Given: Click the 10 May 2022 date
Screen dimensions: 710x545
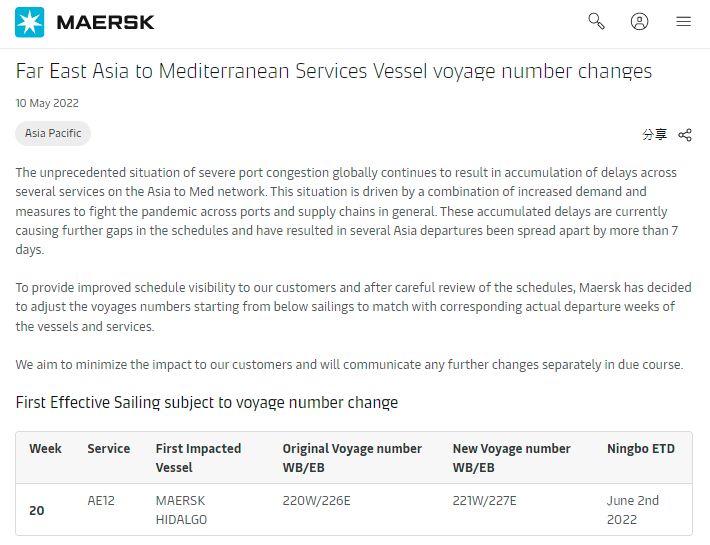Looking at the screenshot, I should (47, 103).
